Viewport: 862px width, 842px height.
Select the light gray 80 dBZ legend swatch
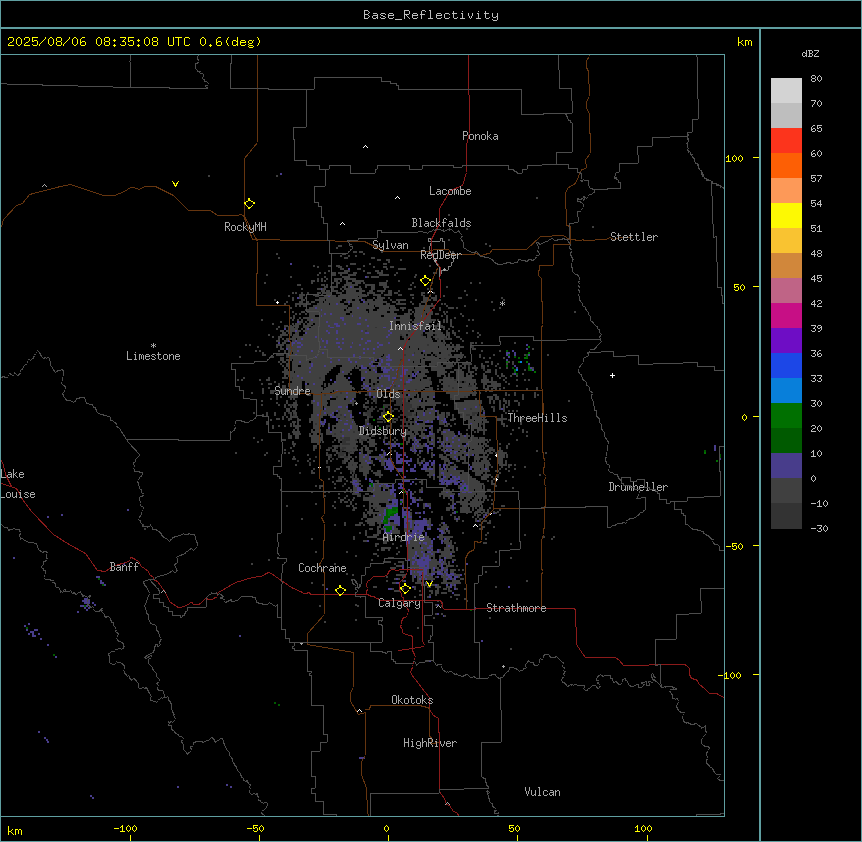pos(786,91)
